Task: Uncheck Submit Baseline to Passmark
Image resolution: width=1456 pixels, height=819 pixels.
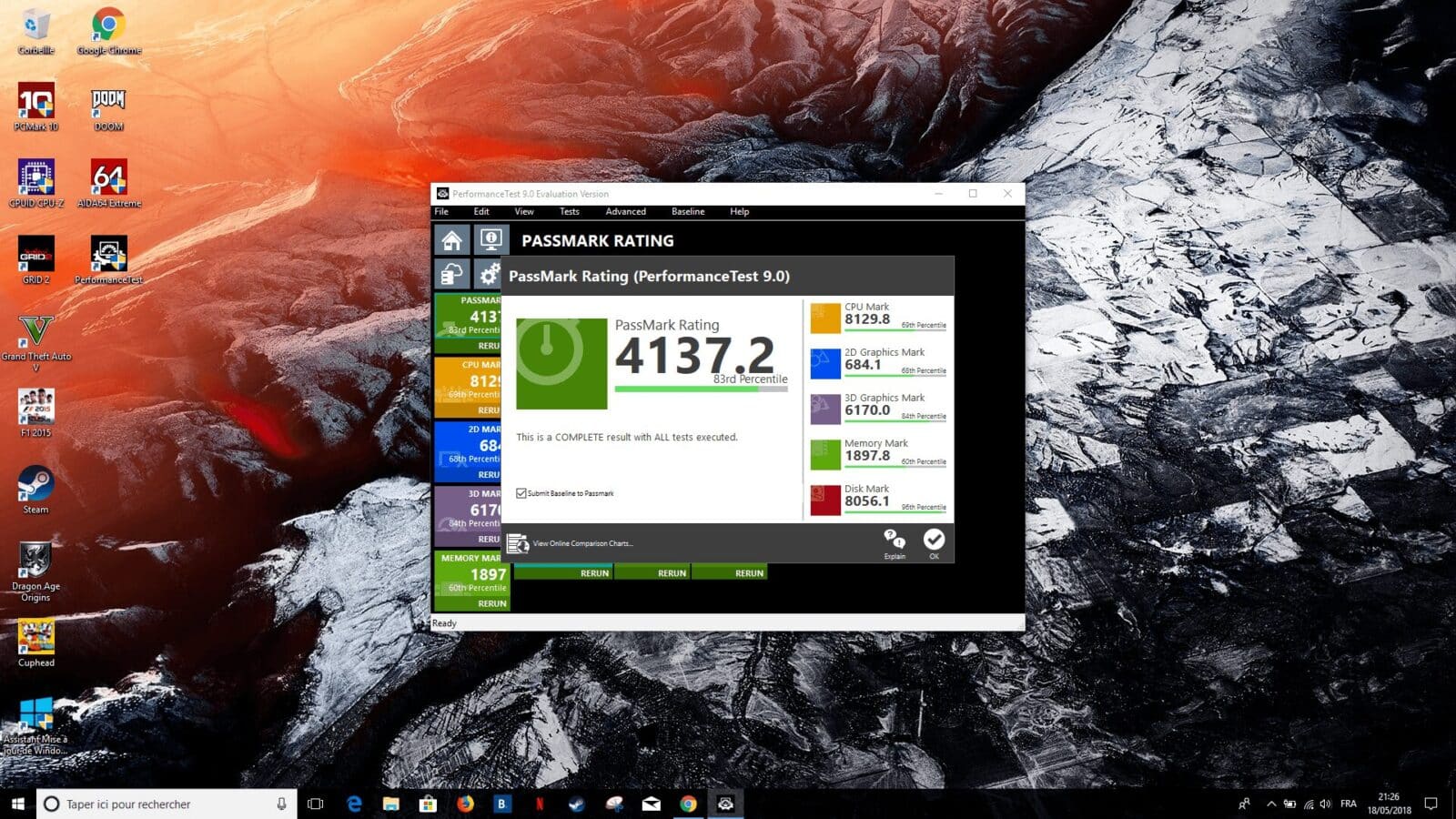Action: pyautogui.click(x=521, y=493)
